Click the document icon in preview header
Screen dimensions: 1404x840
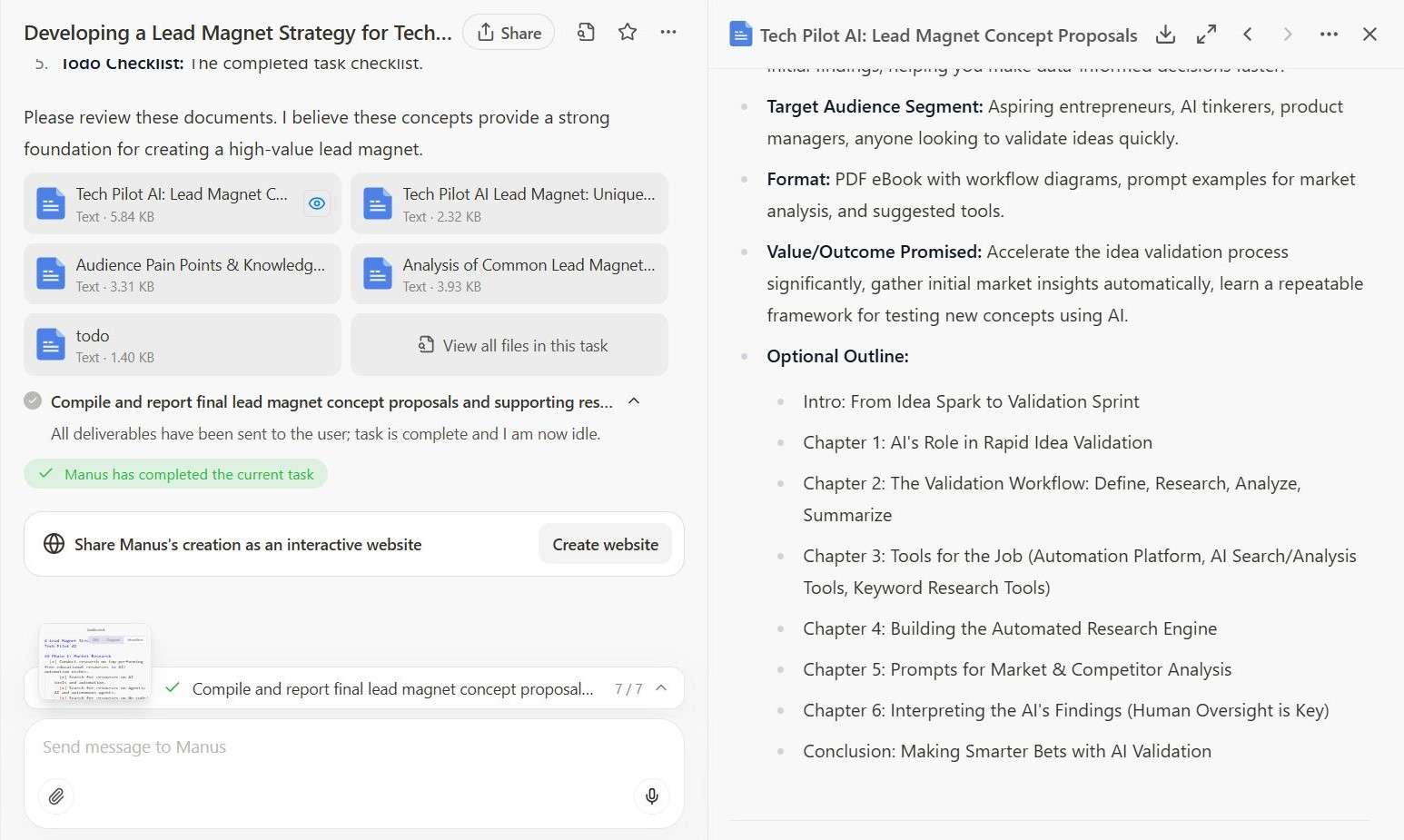(x=741, y=35)
